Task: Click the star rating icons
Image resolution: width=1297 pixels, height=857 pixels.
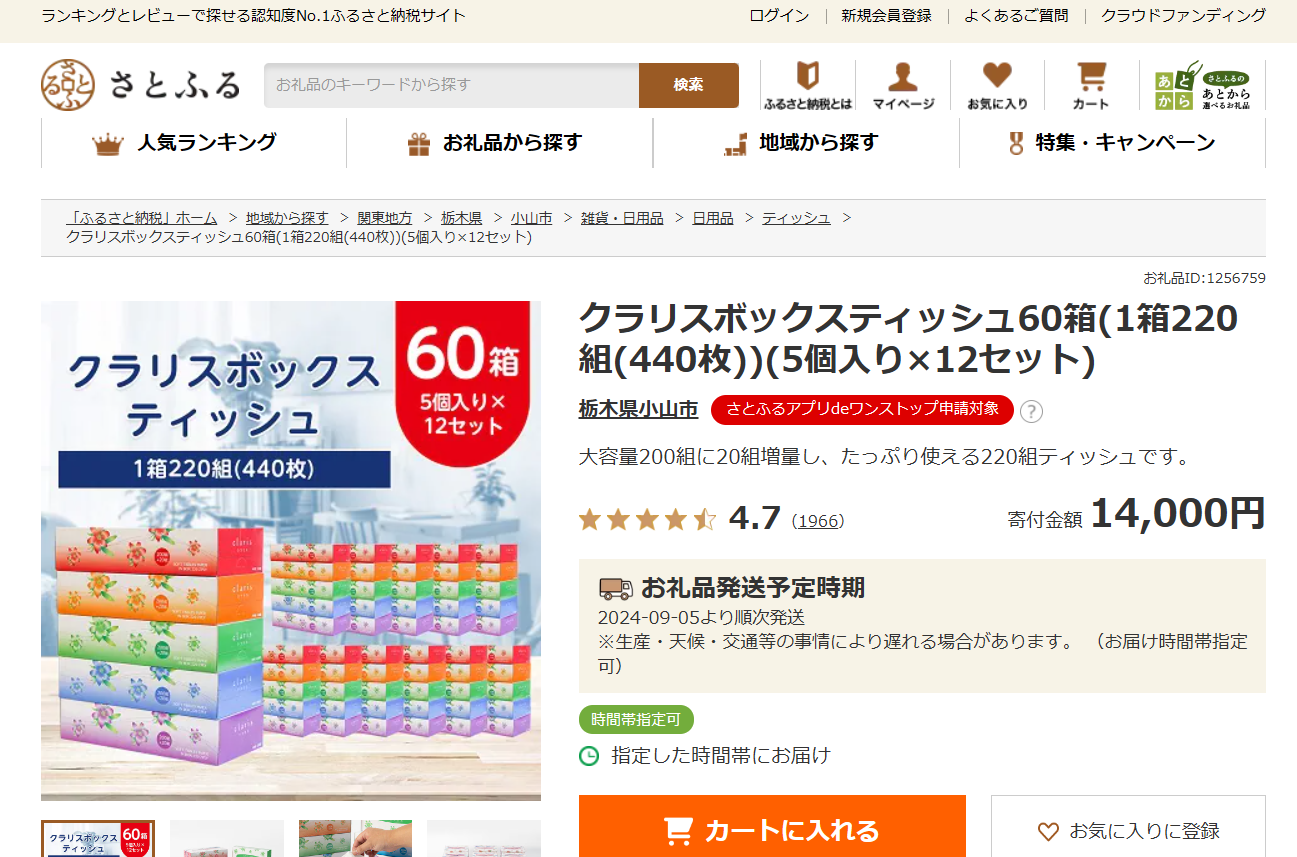Action: pos(648,519)
